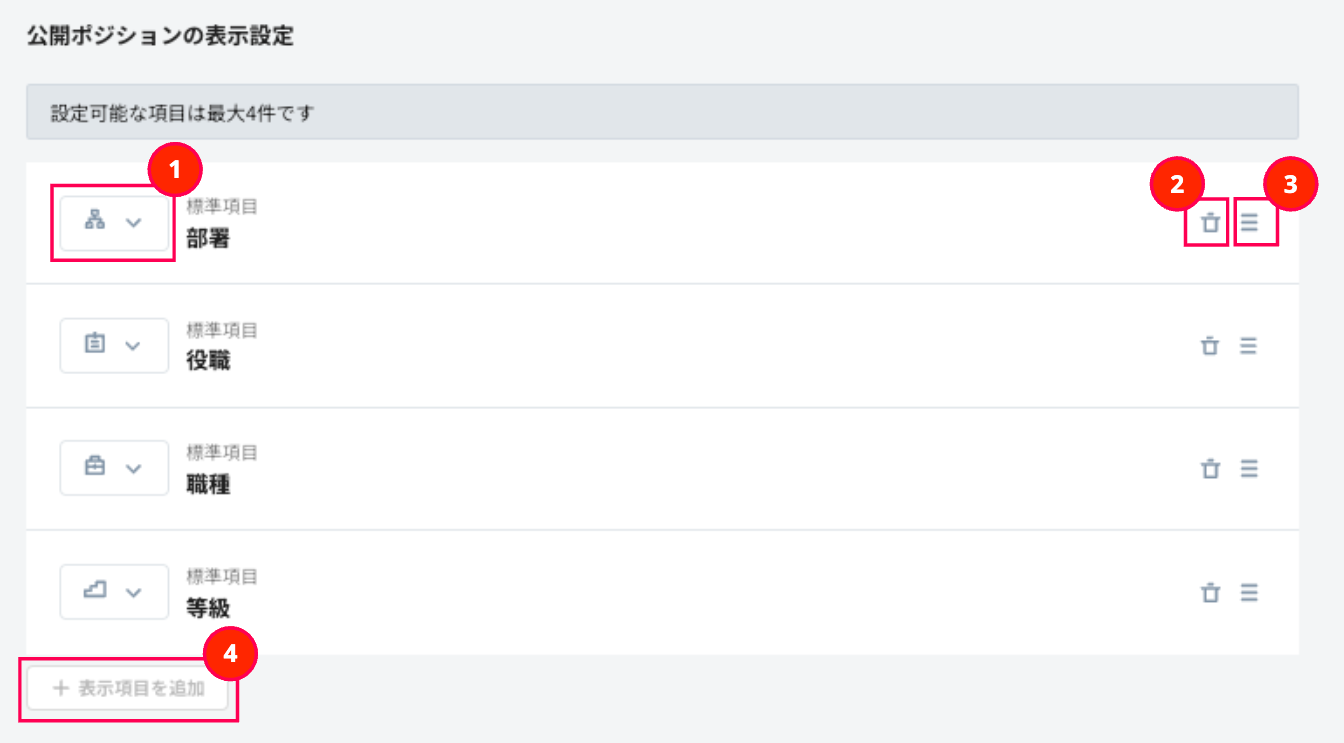Open the icon dropdown for 職種
This screenshot has height=743, width=1344.
pyautogui.click(x=114, y=468)
